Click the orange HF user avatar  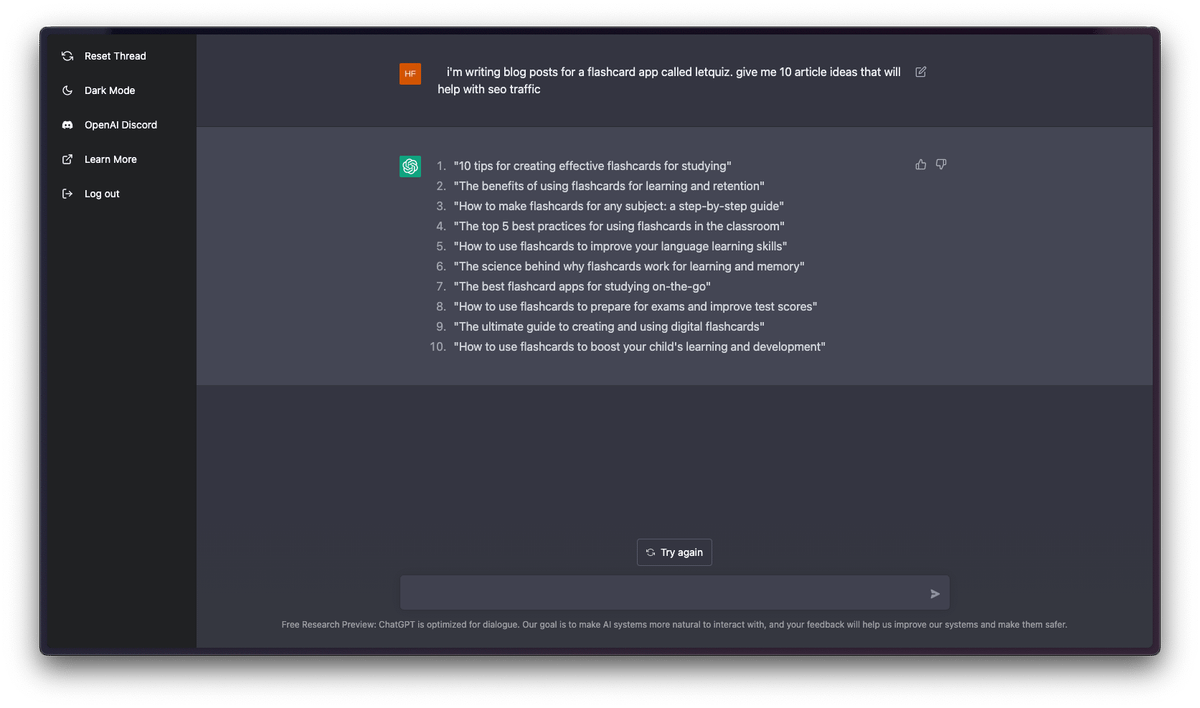[x=410, y=74]
